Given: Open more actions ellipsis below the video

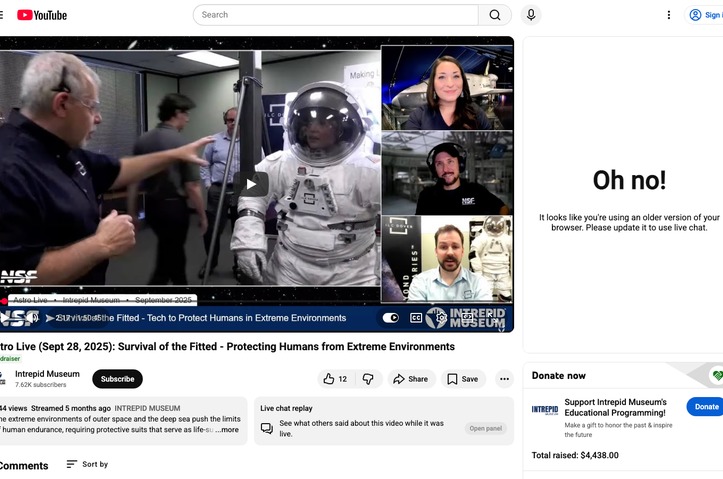Looking at the screenshot, I should pyautogui.click(x=504, y=379).
